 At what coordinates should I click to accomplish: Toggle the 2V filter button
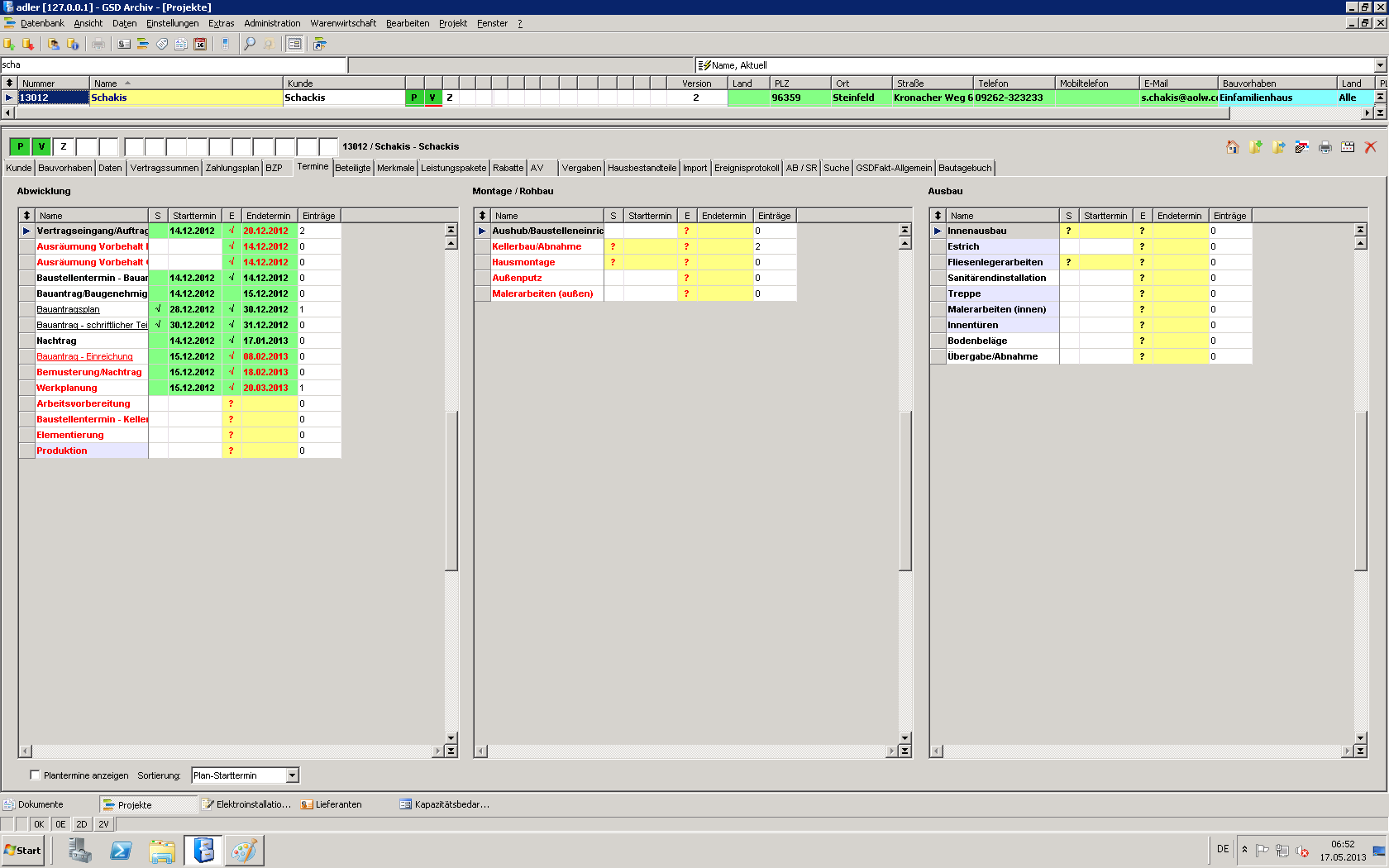tap(103, 824)
